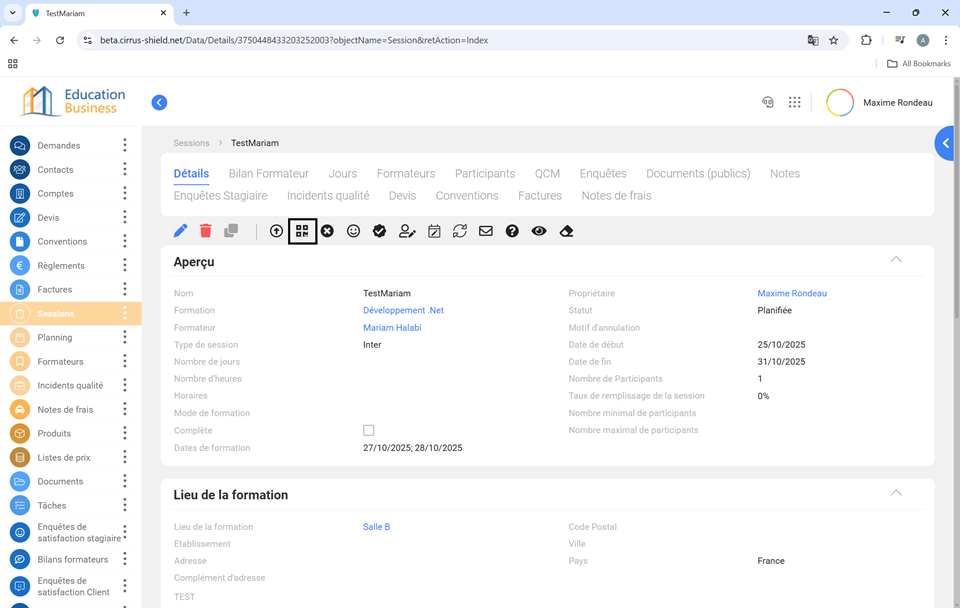Click the red trash delete icon
Image resolution: width=960 pixels, height=608 pixels.
(205, 231)
